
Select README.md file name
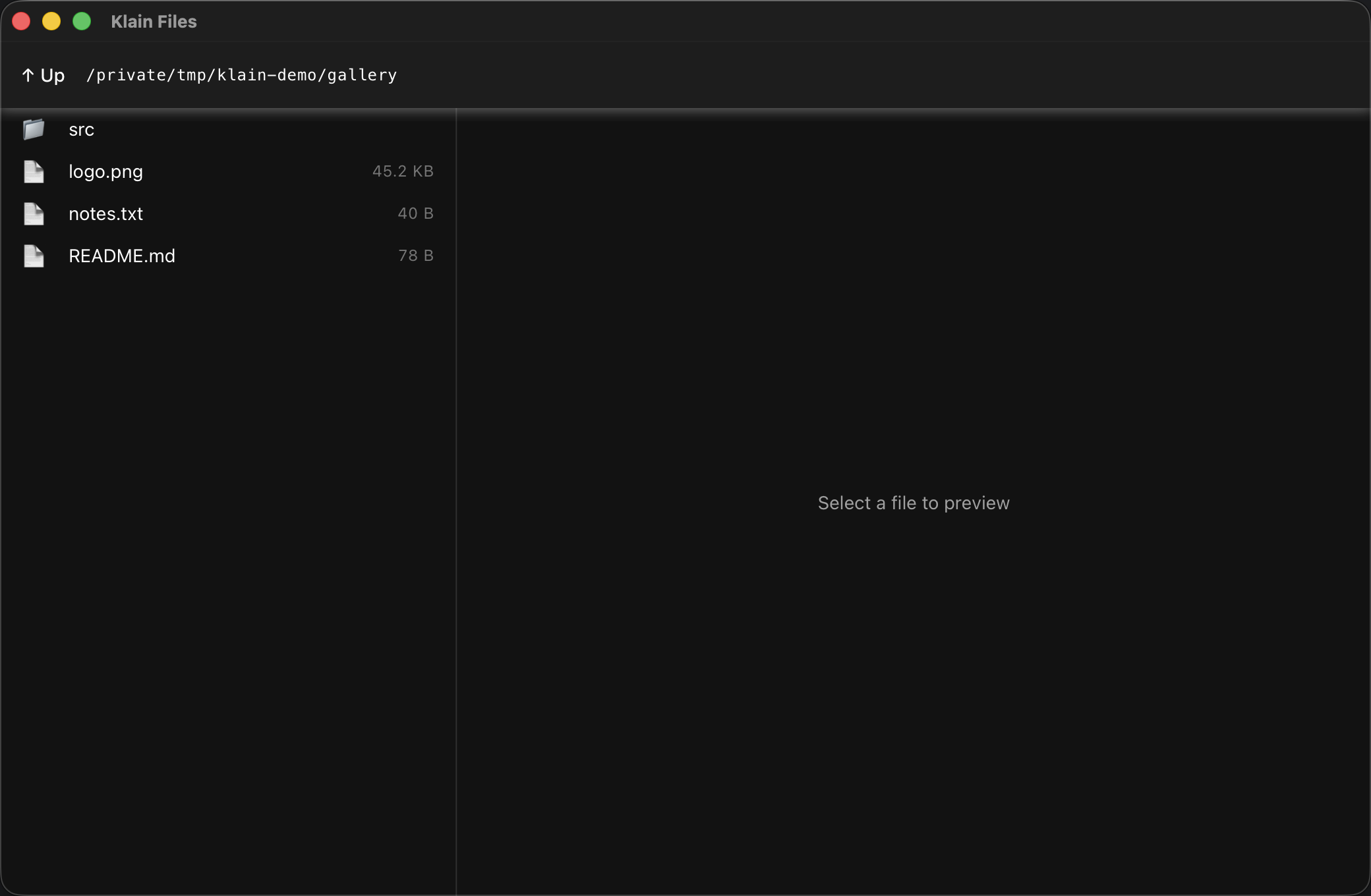(x=122, y=256)
